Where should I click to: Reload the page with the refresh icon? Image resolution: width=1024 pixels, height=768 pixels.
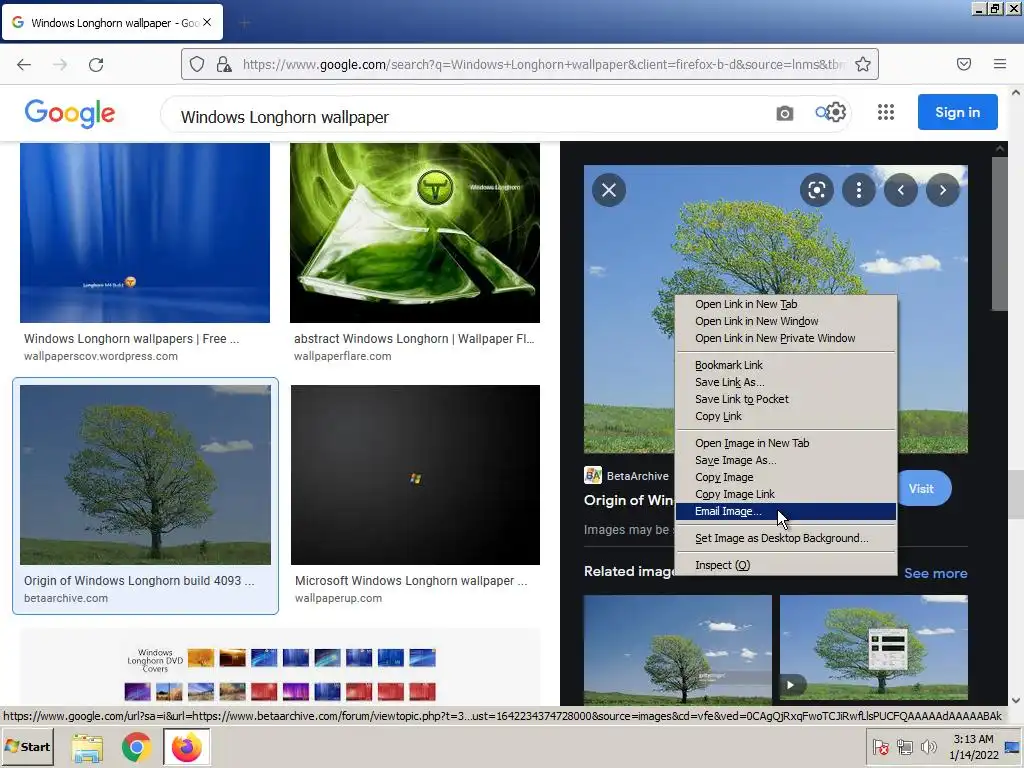point(96,64)
